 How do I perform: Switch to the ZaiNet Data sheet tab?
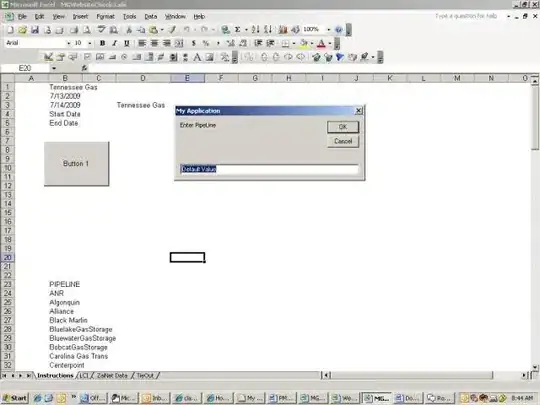112,376
